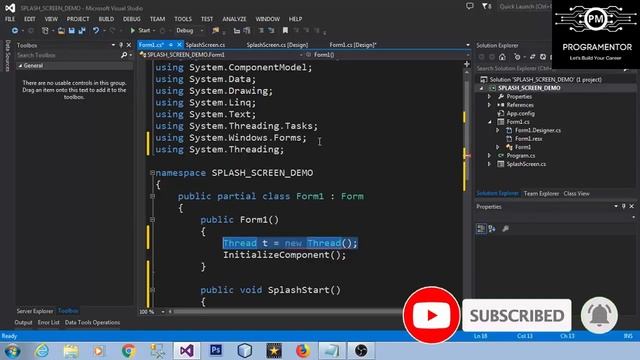Click the Photoshop icon in taskbar
The height and width of the screenshot is (360, 640).
[216, 350]
